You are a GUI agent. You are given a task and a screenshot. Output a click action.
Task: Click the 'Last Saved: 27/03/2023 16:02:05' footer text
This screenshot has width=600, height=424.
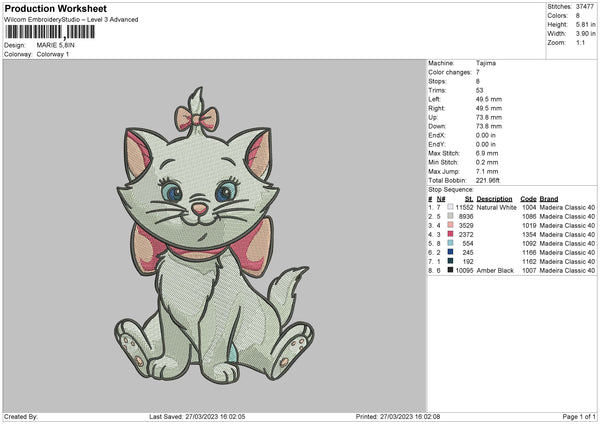coord(197,416)
